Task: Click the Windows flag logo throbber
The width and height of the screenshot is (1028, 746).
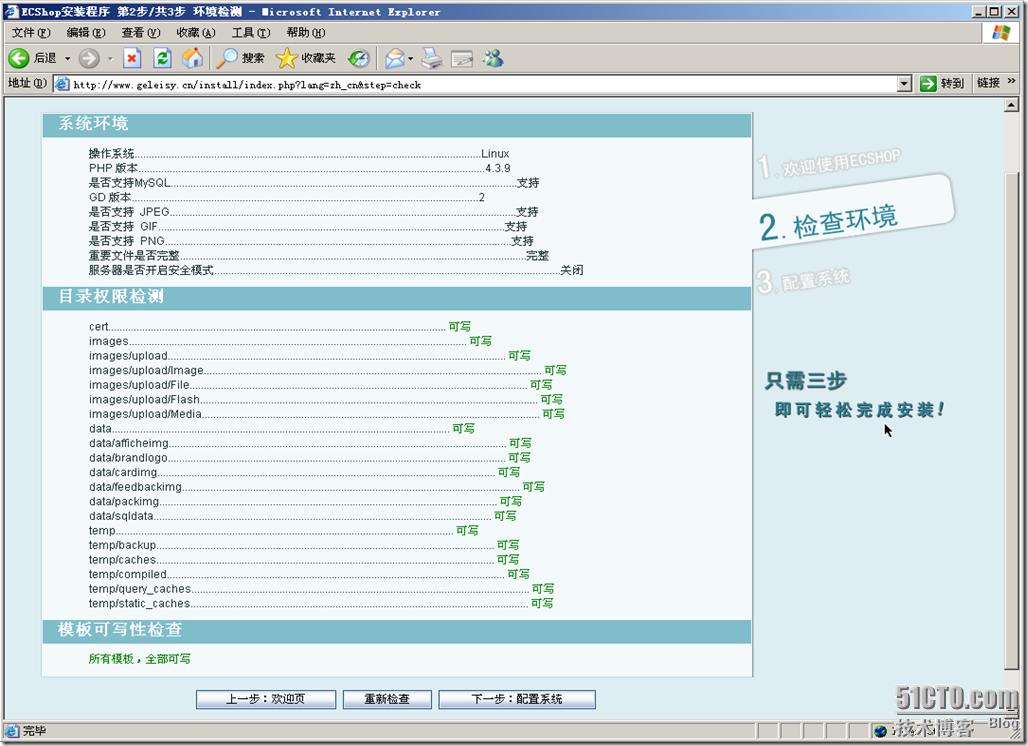Action: tap(1000, 33)
